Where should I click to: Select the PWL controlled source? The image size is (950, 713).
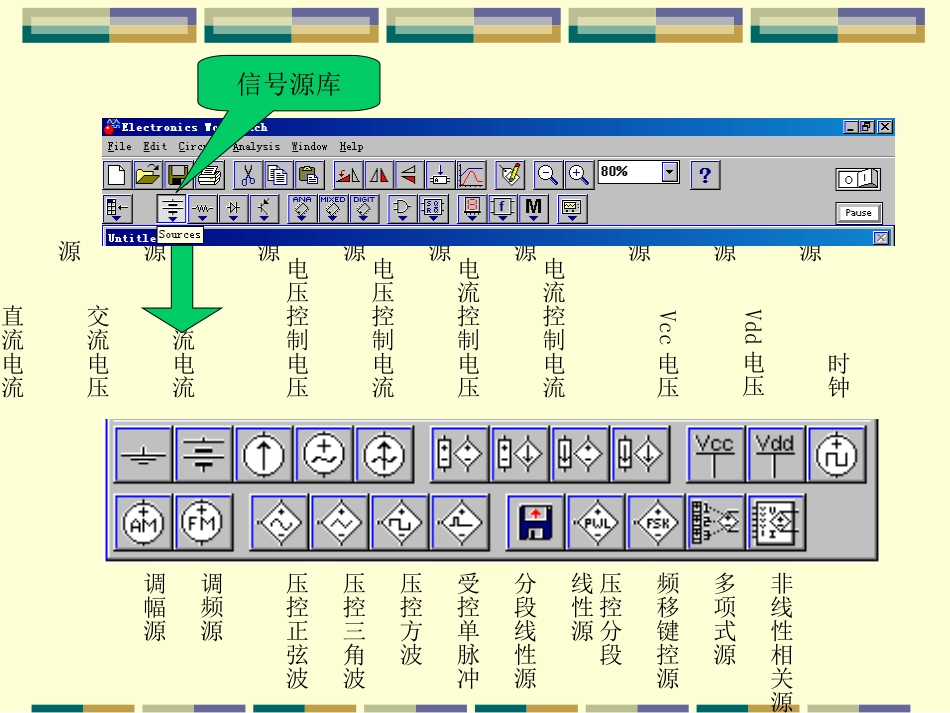click(x=596, y=522)
